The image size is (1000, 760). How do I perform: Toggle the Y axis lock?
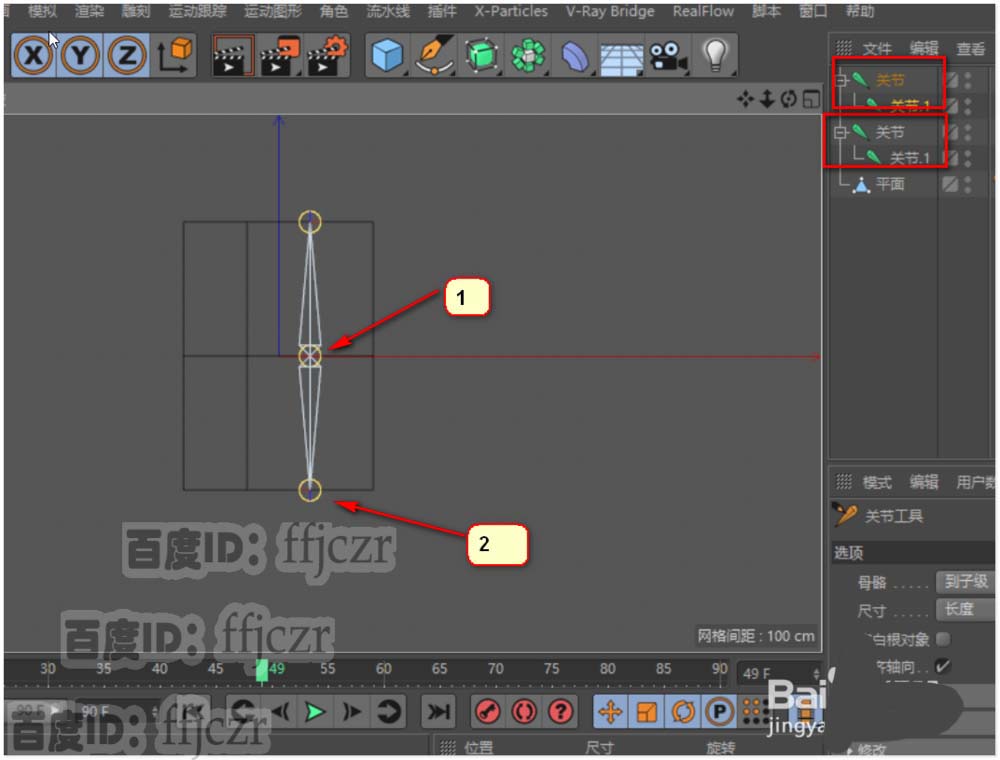coord(80,56)
